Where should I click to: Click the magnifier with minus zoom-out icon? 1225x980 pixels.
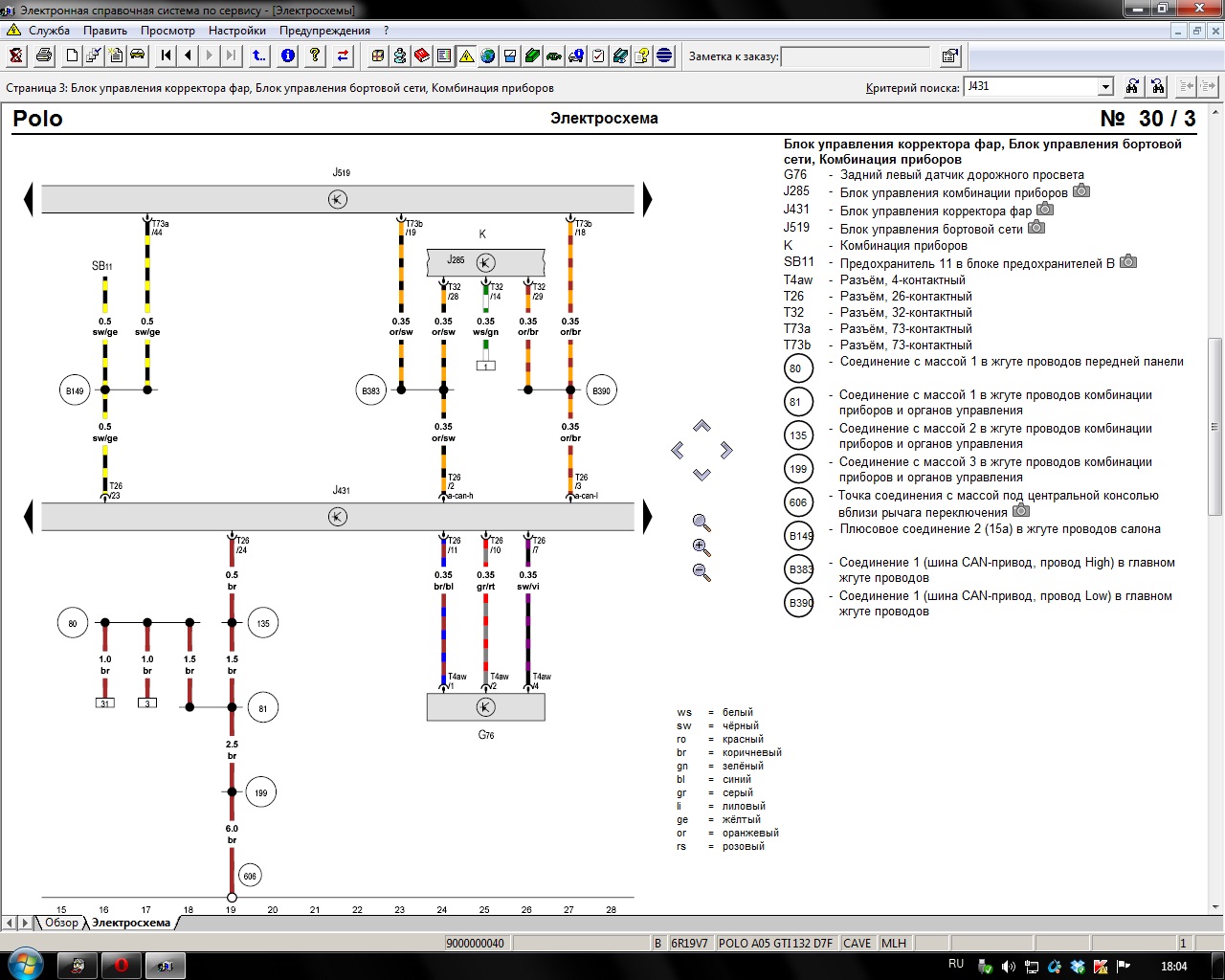pos(702,572)
